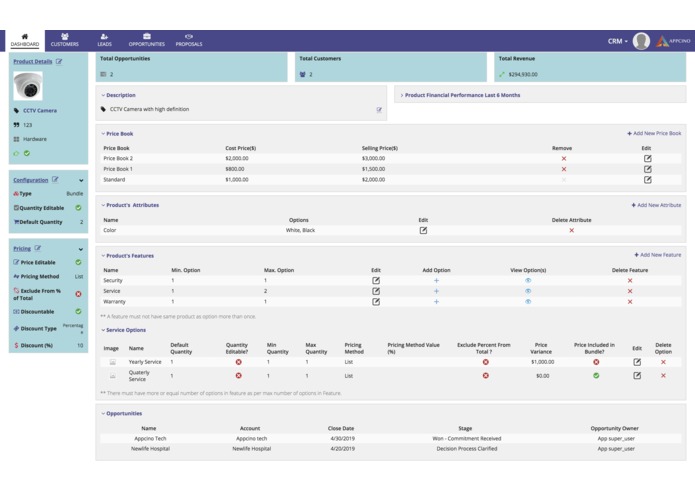Edit the Service feature

[x=376, y=291]
